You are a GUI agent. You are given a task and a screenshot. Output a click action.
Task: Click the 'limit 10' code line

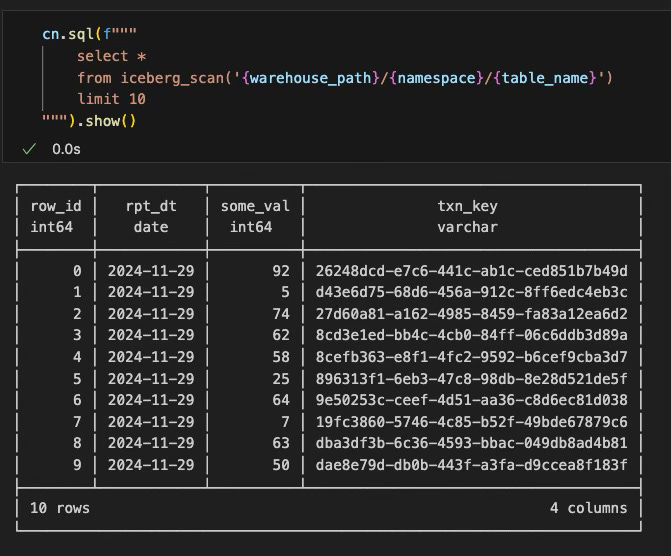point(111,99)
